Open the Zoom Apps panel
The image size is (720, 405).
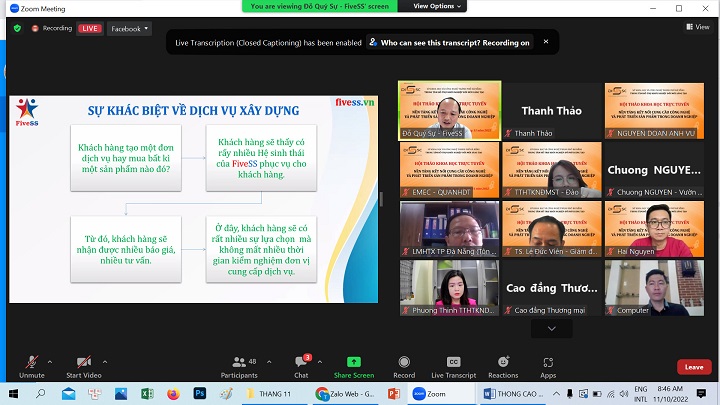click(x=548, y=366)
